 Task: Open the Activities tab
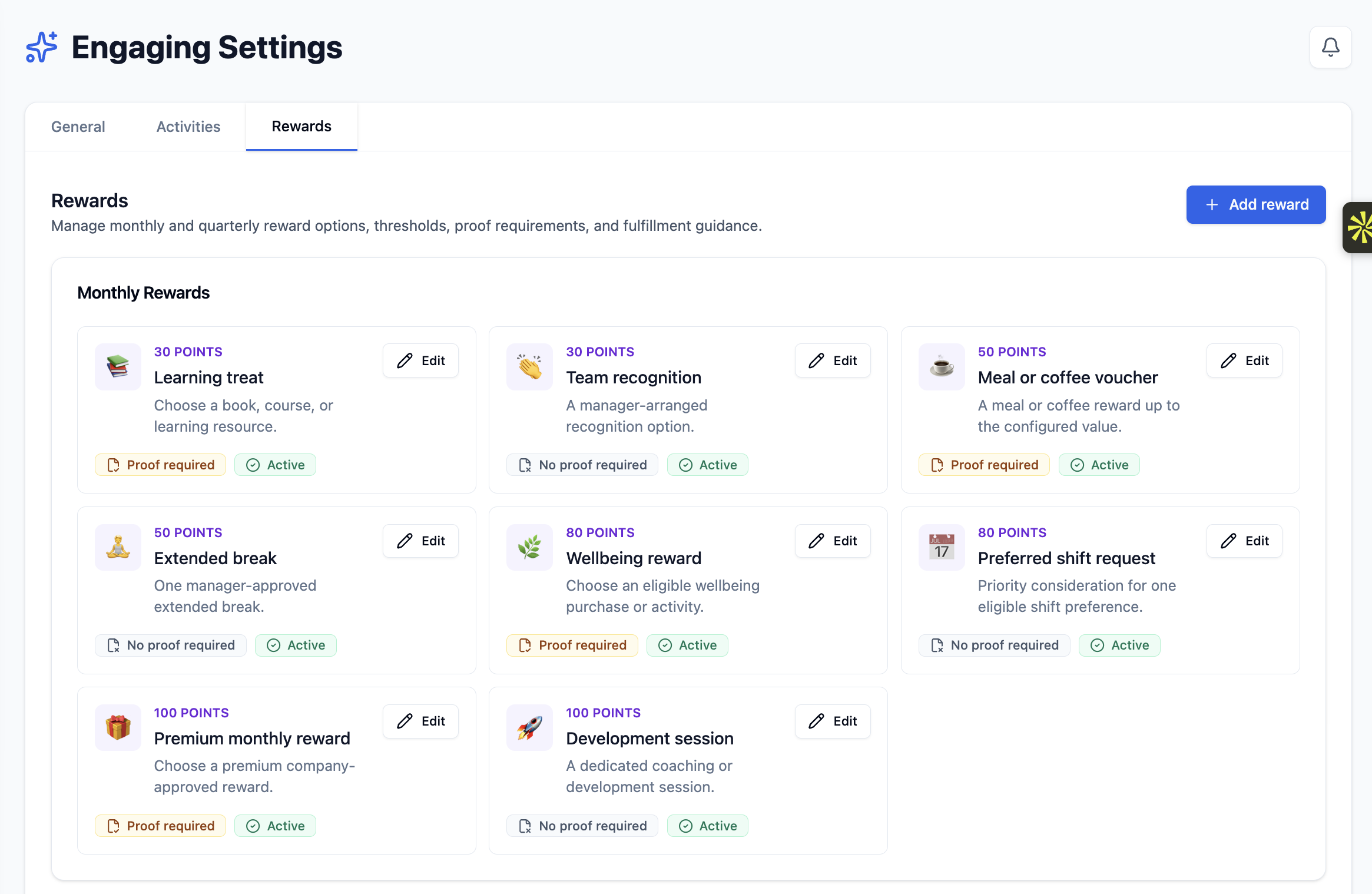(x=188, y=127)
